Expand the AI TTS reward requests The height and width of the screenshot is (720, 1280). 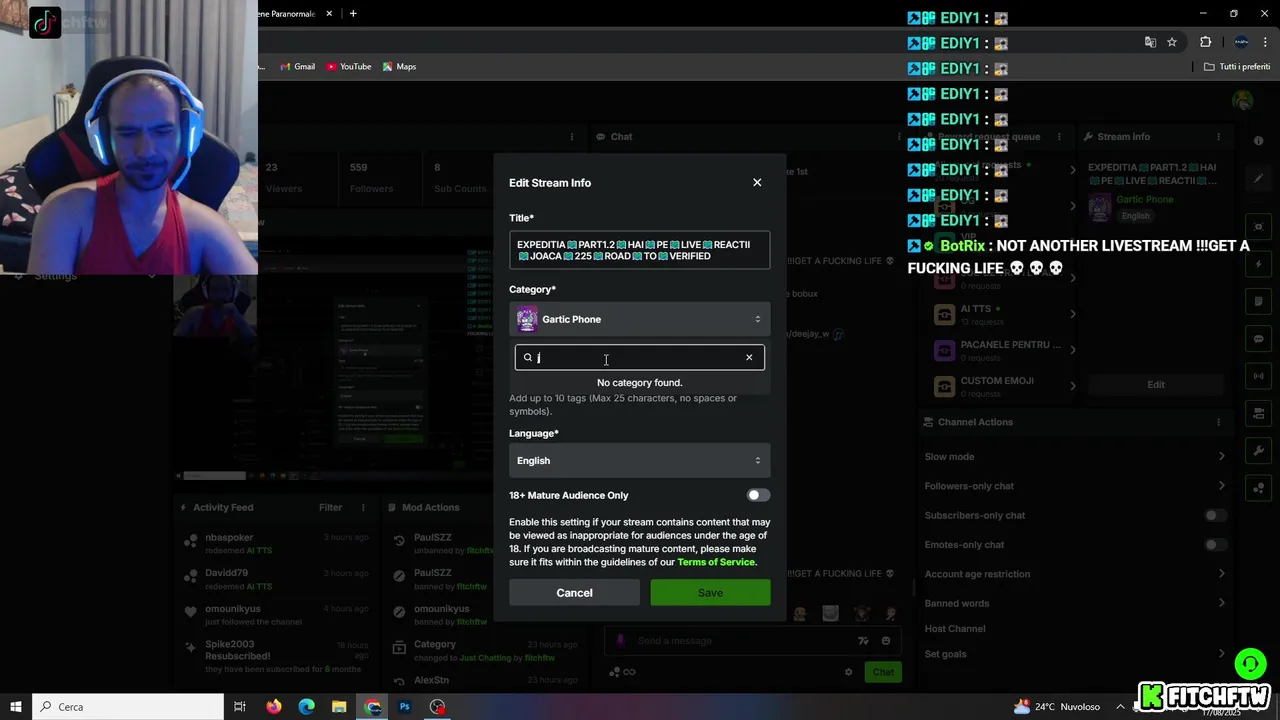pos(1073,314)
